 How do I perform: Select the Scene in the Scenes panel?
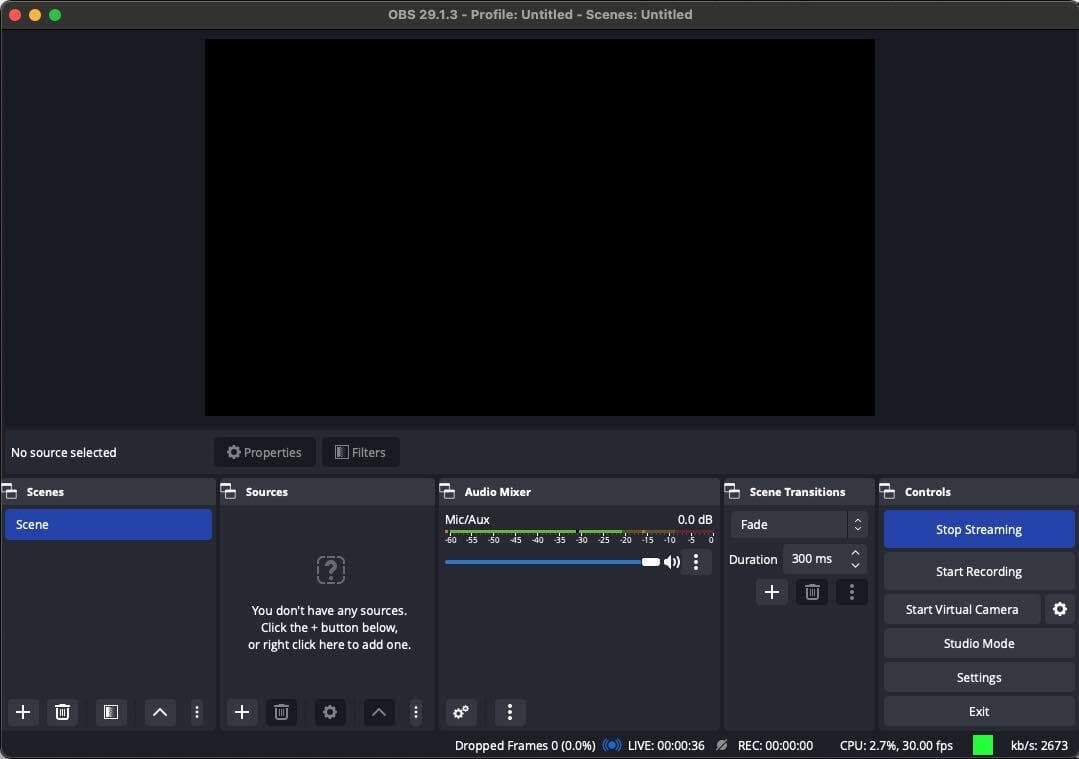108,524
